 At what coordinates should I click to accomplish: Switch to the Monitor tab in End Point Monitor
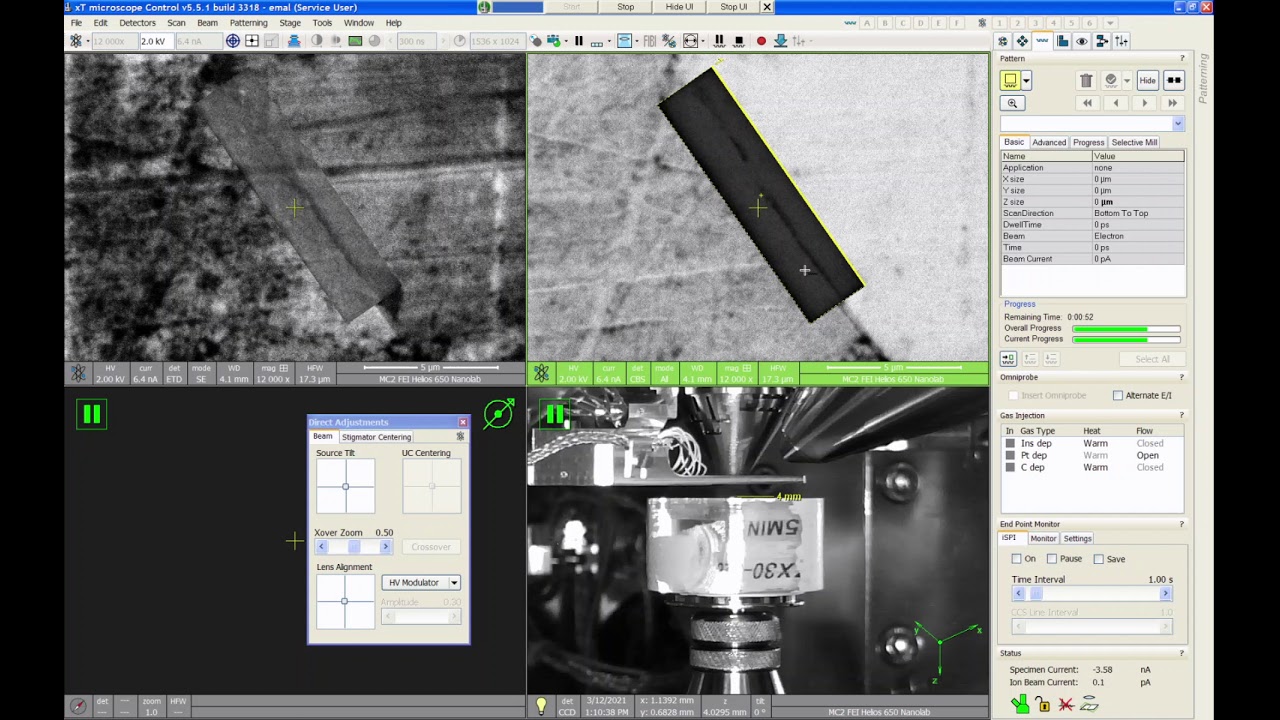click(1043, 538)
